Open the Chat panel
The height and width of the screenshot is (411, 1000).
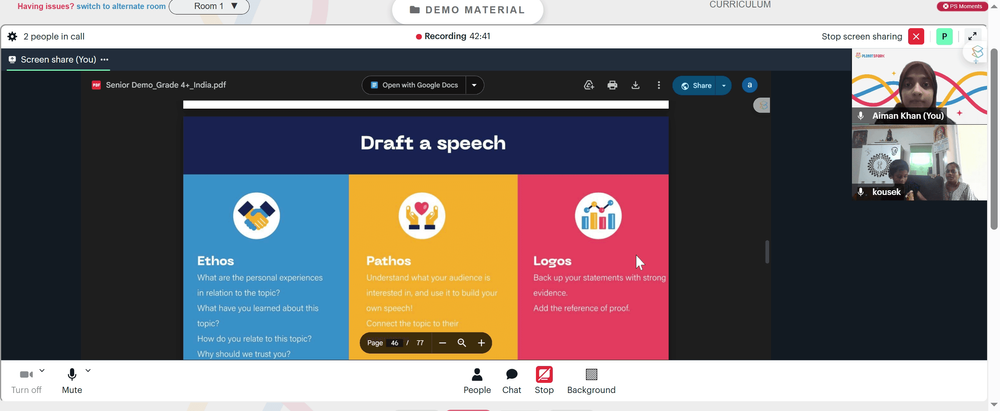511,381
